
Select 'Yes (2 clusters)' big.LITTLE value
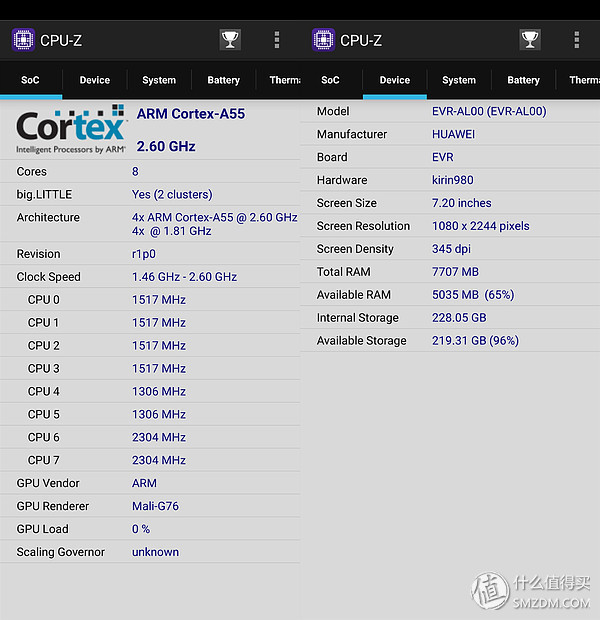point(172,195)
